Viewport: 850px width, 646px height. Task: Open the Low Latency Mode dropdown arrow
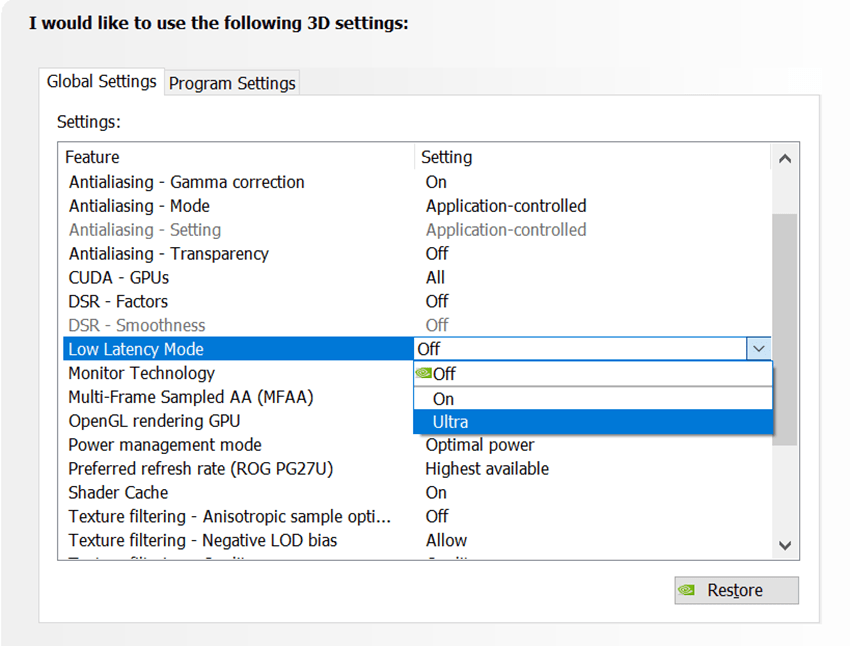tap(759, 348)
